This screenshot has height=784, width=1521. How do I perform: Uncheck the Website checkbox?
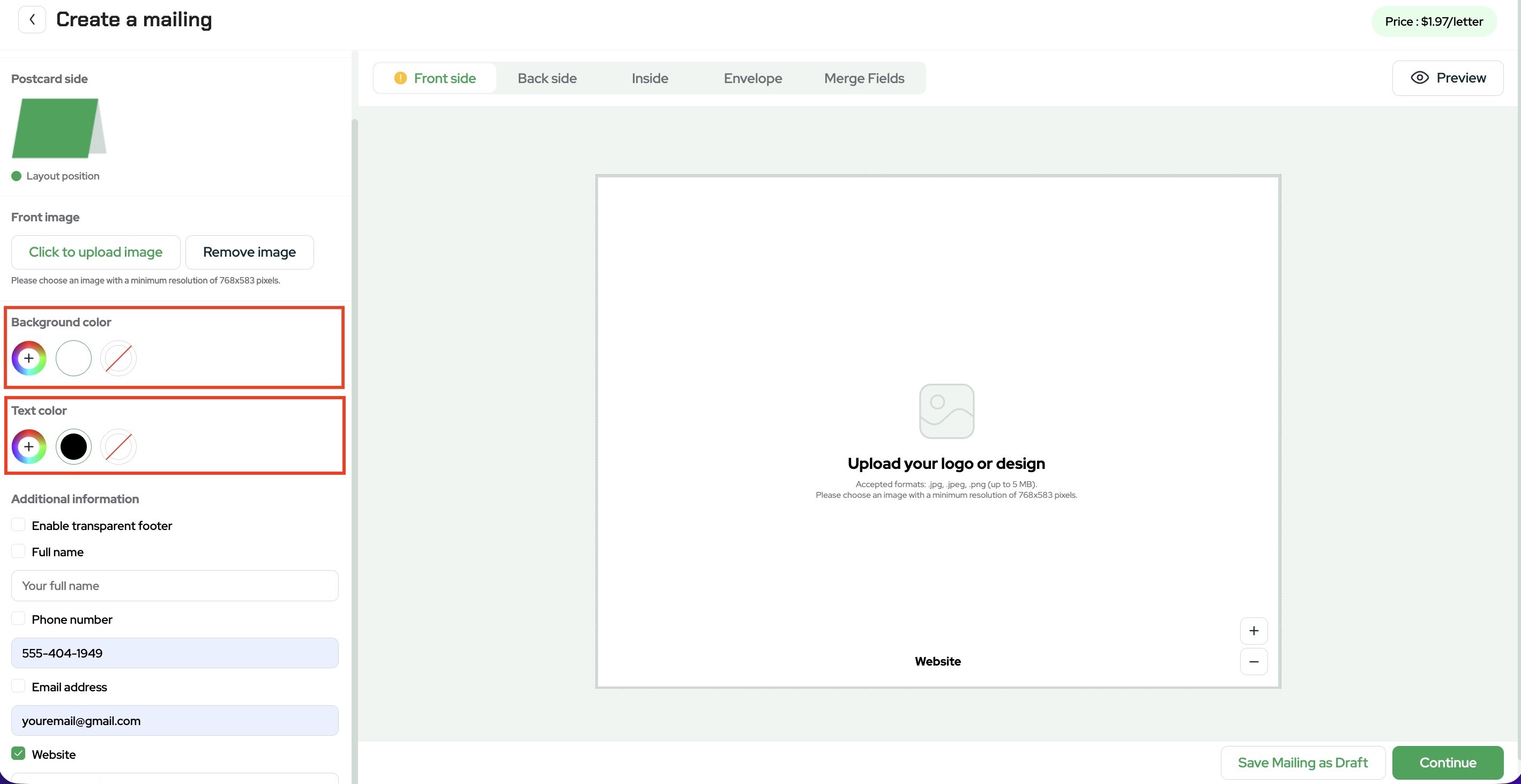pos(18,754)
